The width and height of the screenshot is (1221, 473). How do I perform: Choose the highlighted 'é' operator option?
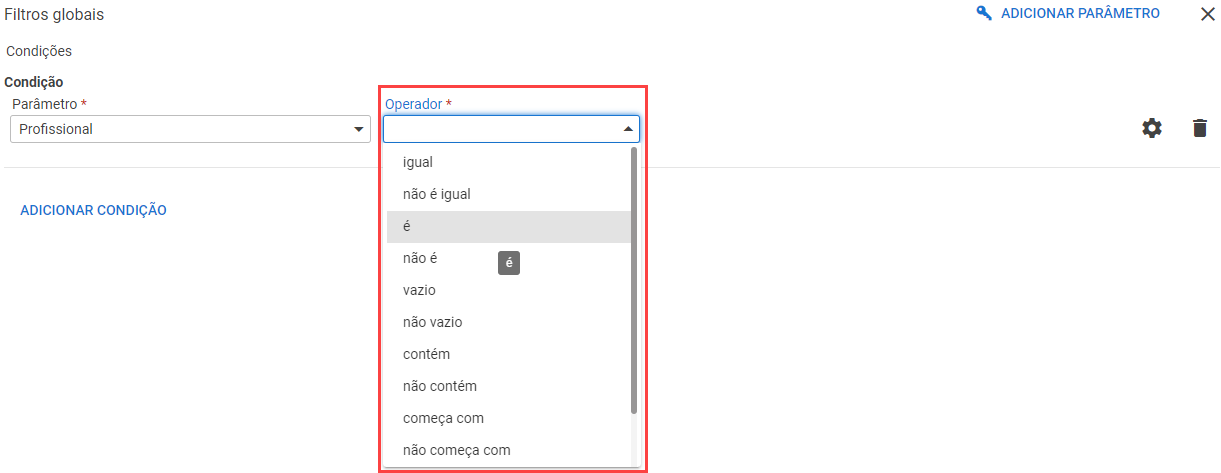(x=508, y=227)
